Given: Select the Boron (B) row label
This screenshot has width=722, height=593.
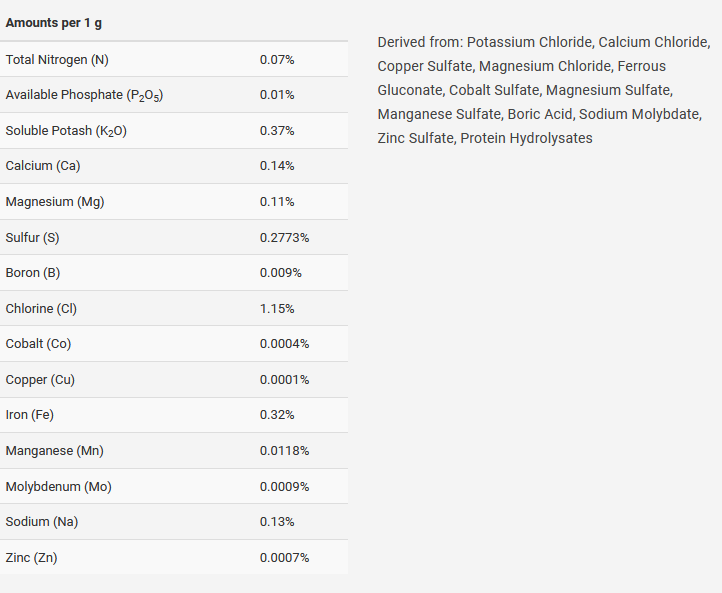Looking at the screenshot, I should (x=33, y=273).
